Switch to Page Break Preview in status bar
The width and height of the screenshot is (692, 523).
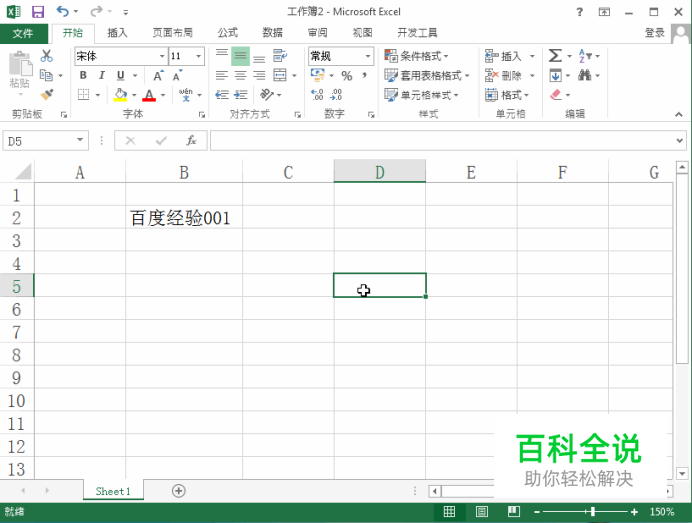pos(514,512)
